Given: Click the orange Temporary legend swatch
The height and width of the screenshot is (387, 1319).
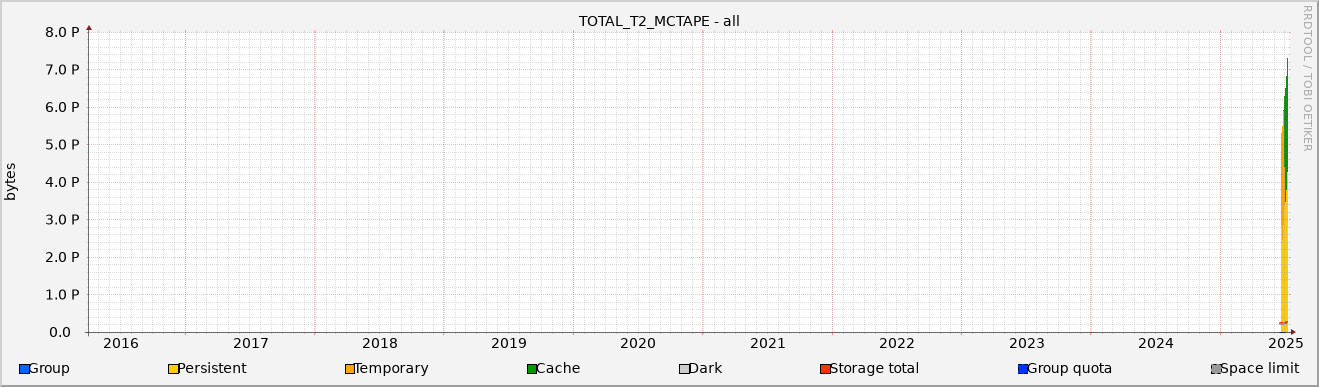Looking at the screenshot, I should [x=350, y=369].
